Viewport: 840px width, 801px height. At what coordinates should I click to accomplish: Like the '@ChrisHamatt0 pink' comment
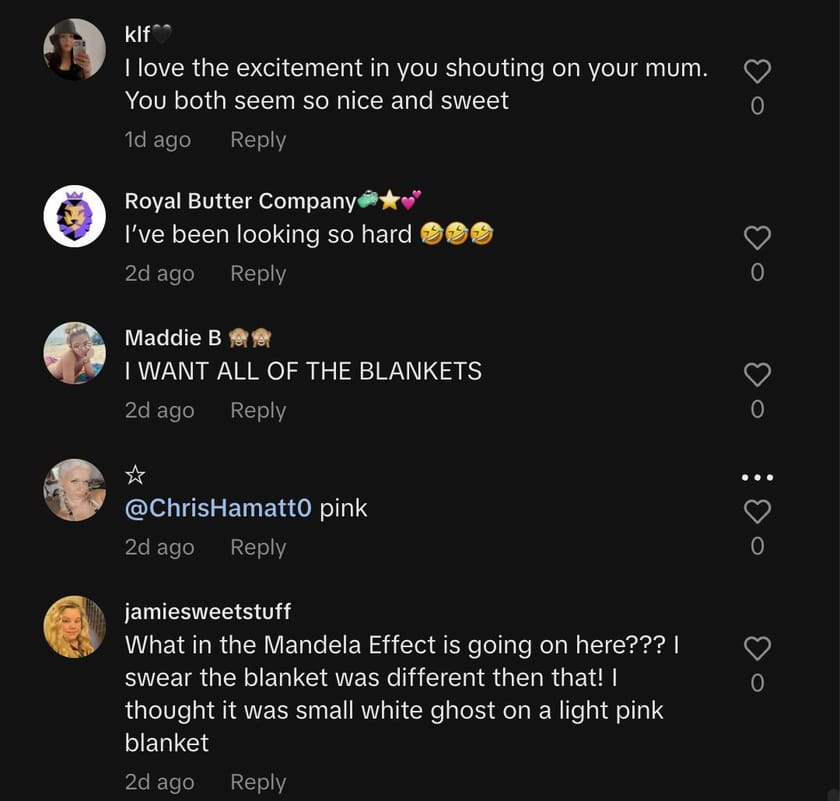point(757,511)
